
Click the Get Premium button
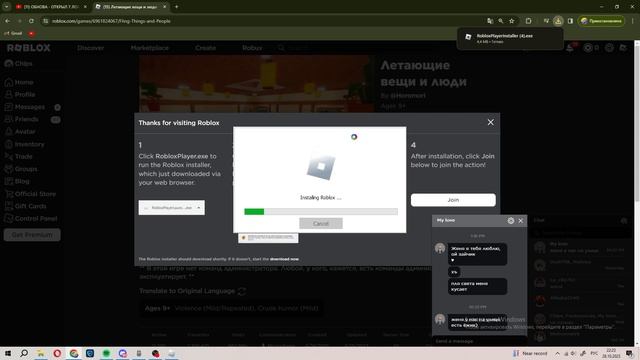coord(32,235)
